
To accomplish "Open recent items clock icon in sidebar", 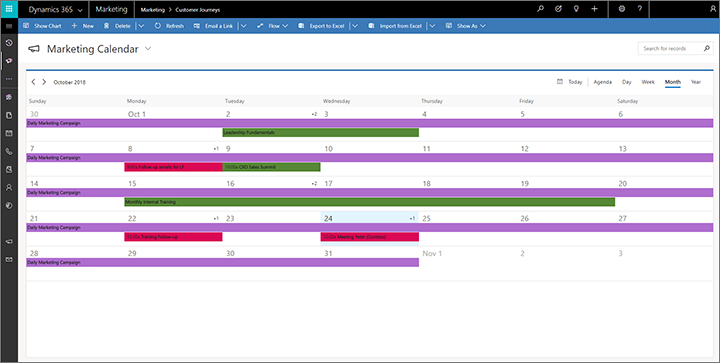I will click(x=9, y=43).
